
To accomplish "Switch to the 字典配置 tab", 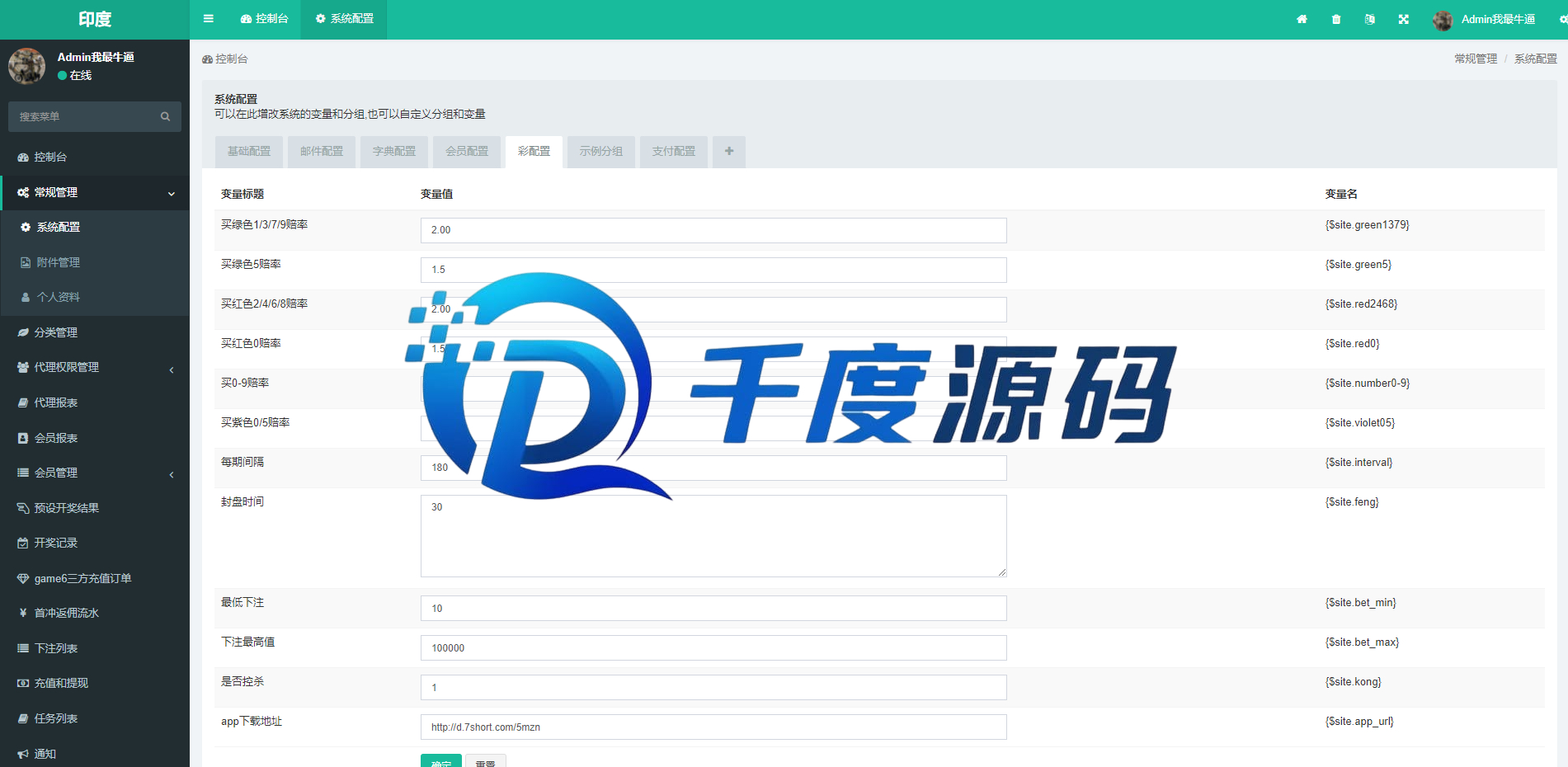I will tap(394, 152).
